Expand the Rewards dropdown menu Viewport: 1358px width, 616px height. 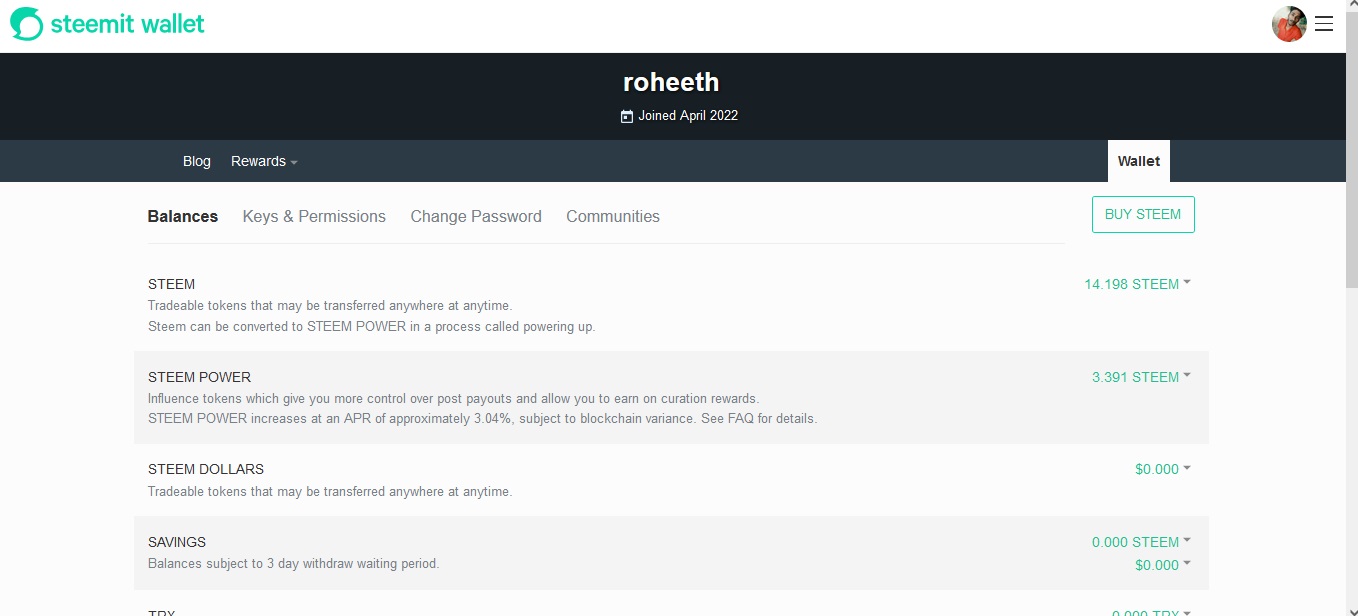(x=264, y=161)
